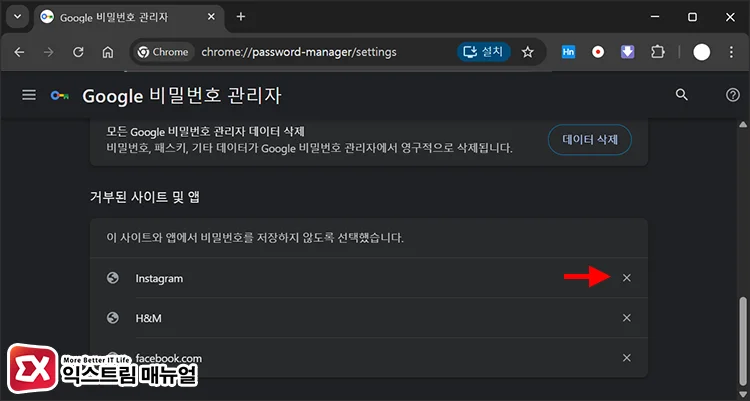
Task: Click the 데이터 삭제 button
Action: click(x=590, y=140)
